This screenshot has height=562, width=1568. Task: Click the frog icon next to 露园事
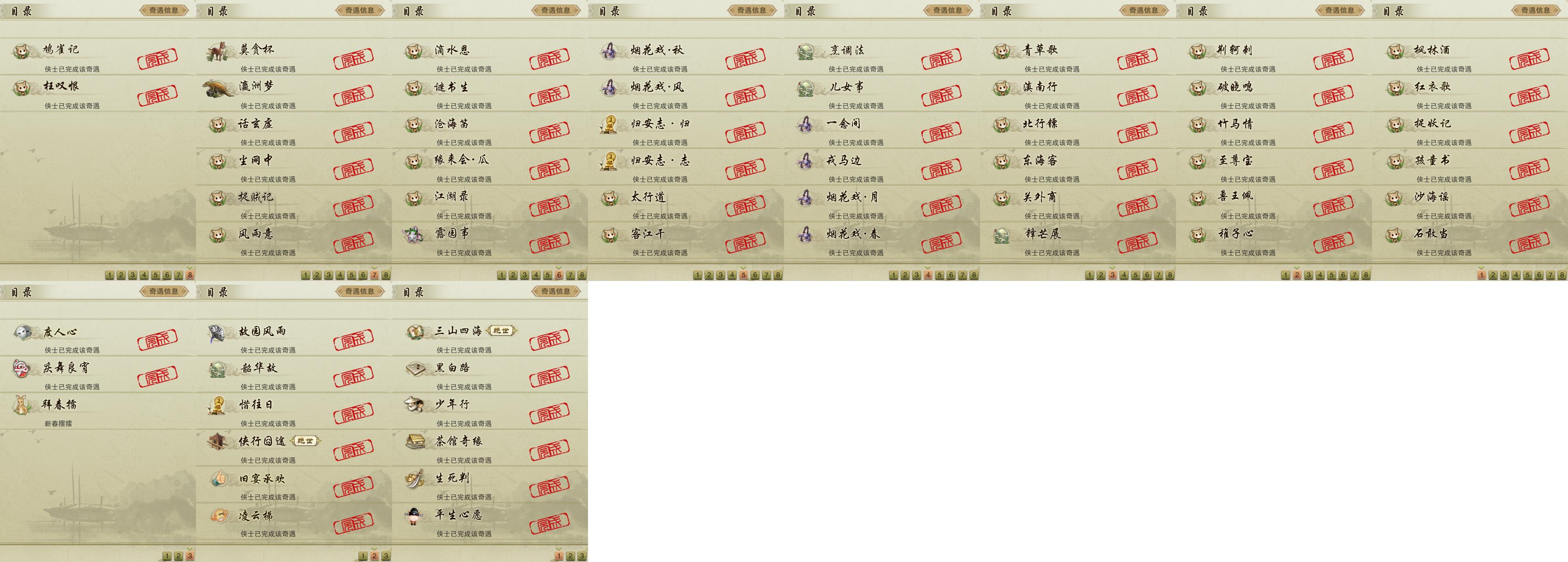click(414, 235)
